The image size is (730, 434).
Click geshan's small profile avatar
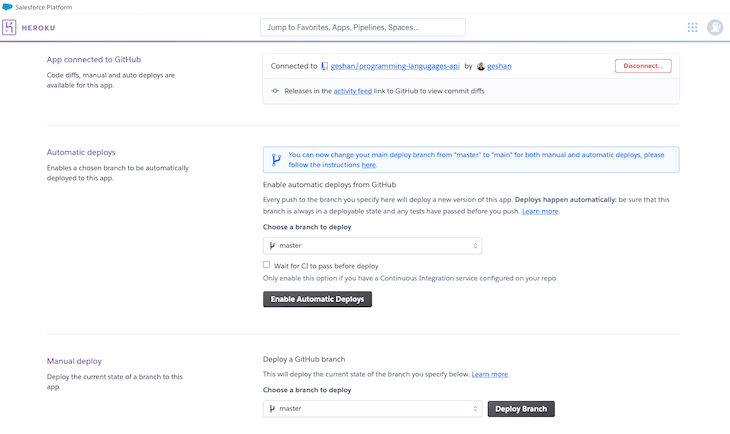481,66
